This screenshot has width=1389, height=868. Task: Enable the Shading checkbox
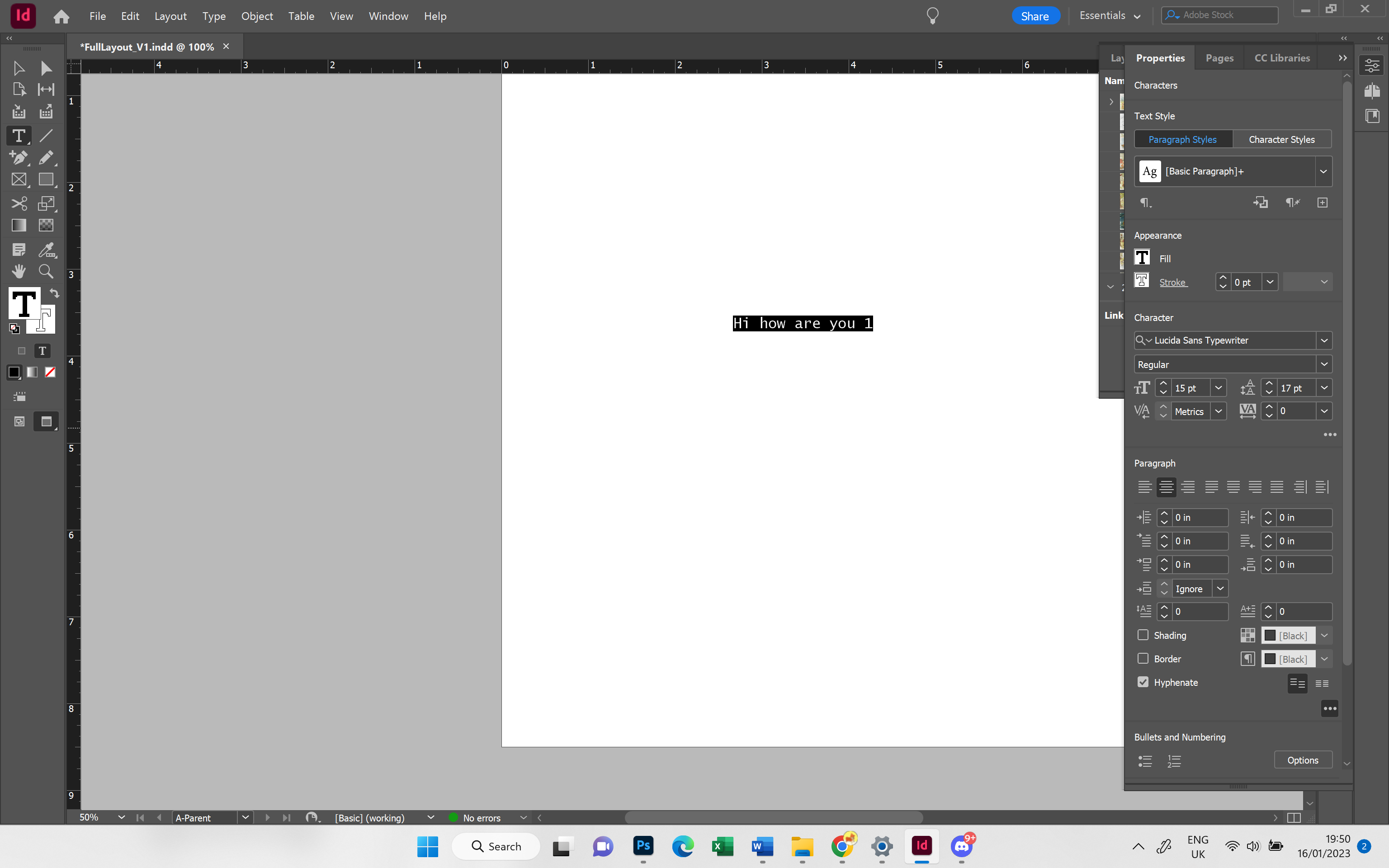click(1143, 635)
